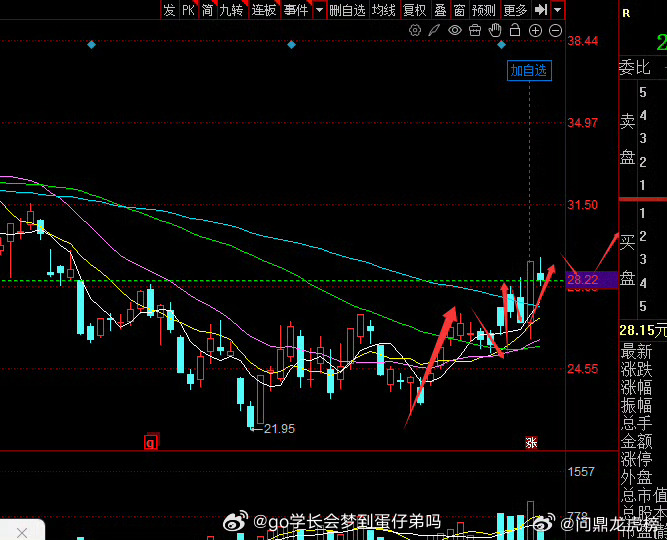This screenshot has height=540, width=667.
Task: Open the PK comparison button
Action: click(x=188, y=9)
